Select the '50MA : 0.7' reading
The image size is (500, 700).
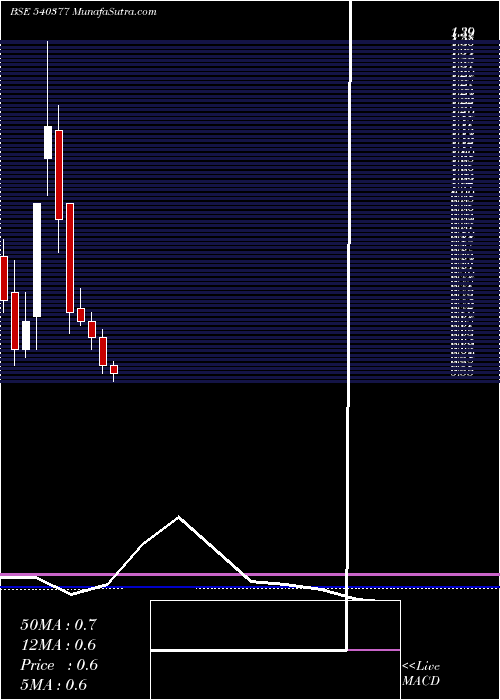coord(58,625)
